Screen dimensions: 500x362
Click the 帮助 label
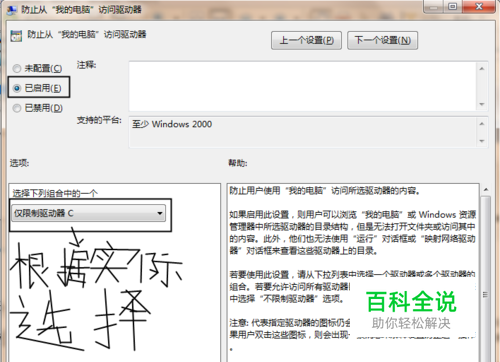point(238,163)
